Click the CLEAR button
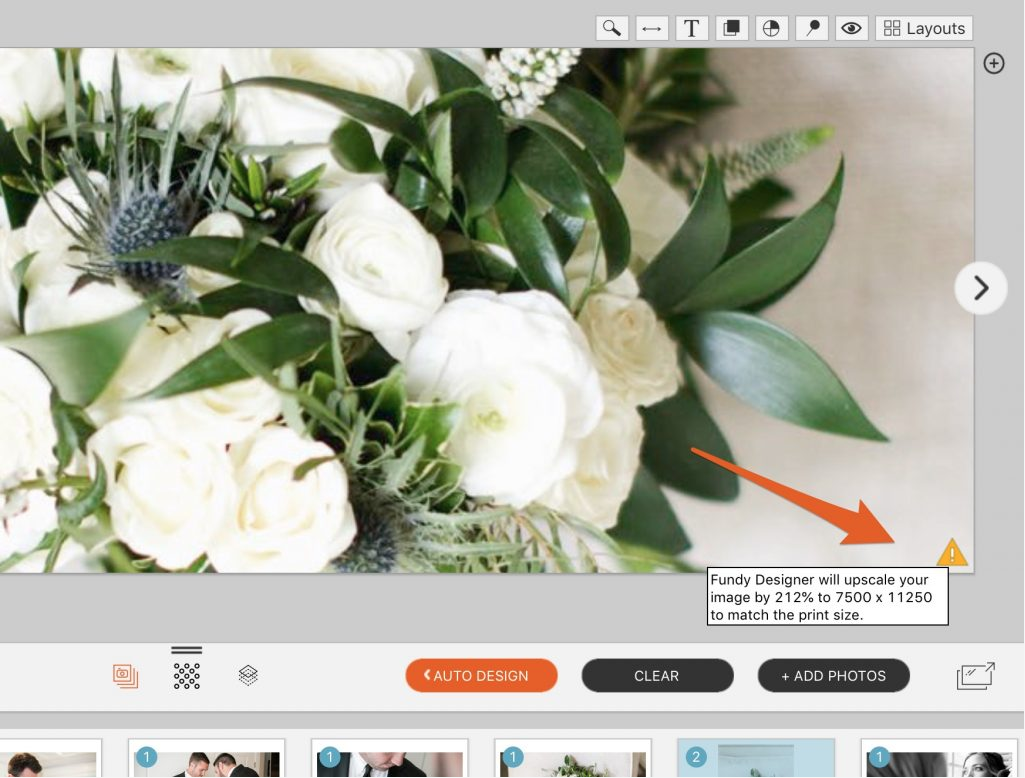1025x778 pixels. [x=658, y=675]
